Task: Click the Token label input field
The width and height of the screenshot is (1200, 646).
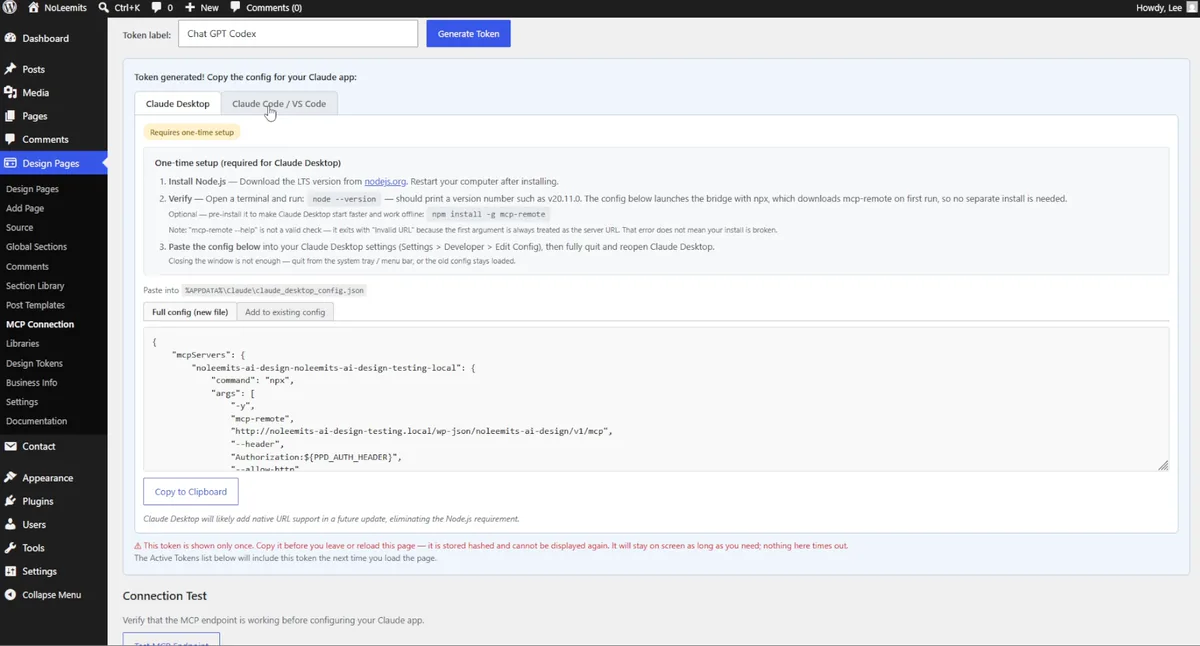Action: pos(298,33)
